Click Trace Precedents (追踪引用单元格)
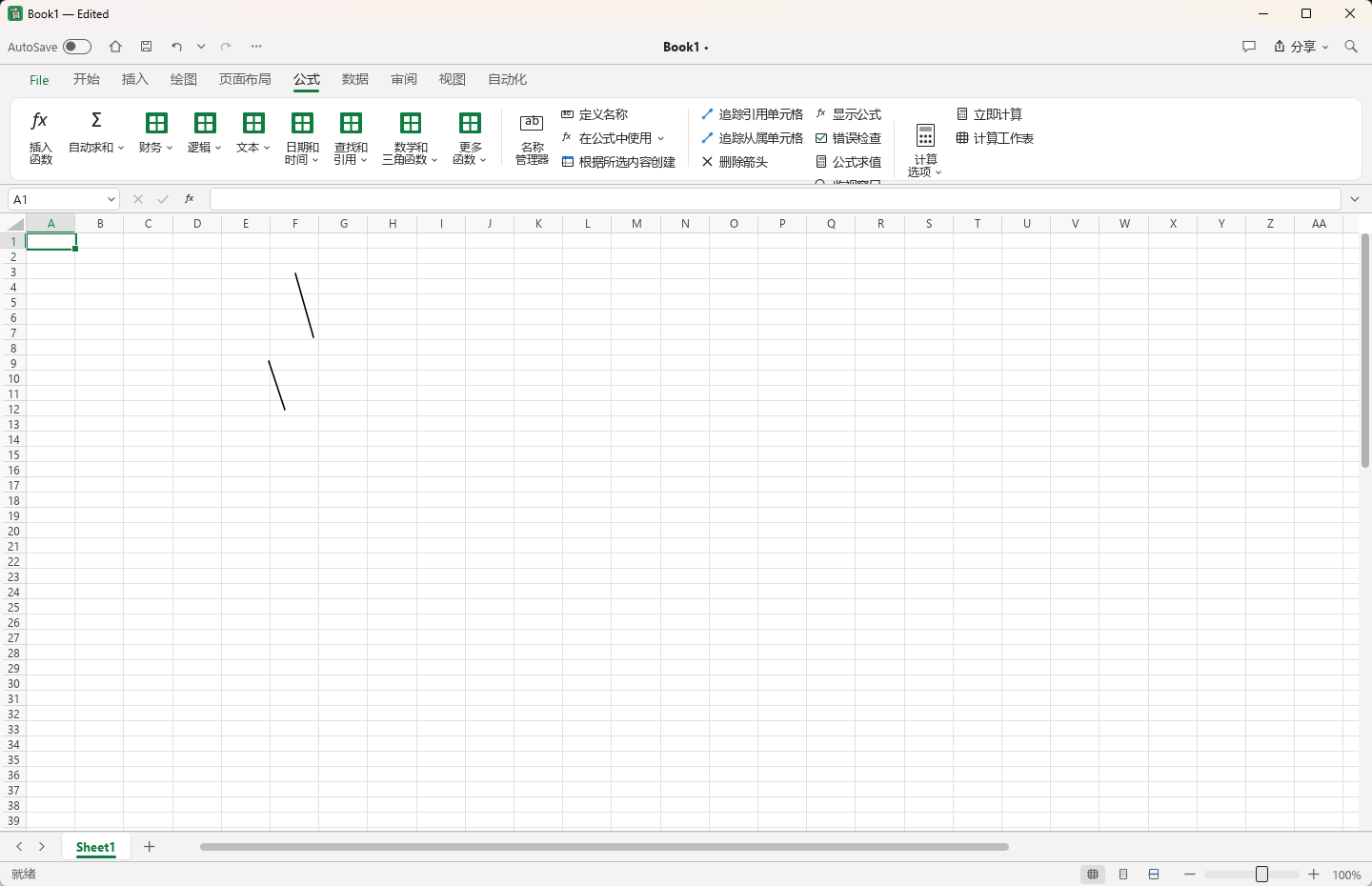Viewport: 1372px width, 886px height. point(752,114)
